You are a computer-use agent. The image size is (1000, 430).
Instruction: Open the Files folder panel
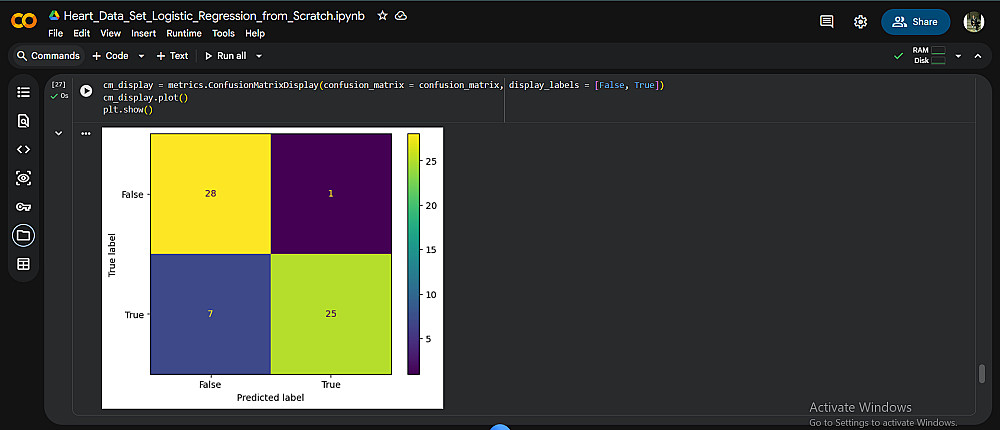click(24, 236)
